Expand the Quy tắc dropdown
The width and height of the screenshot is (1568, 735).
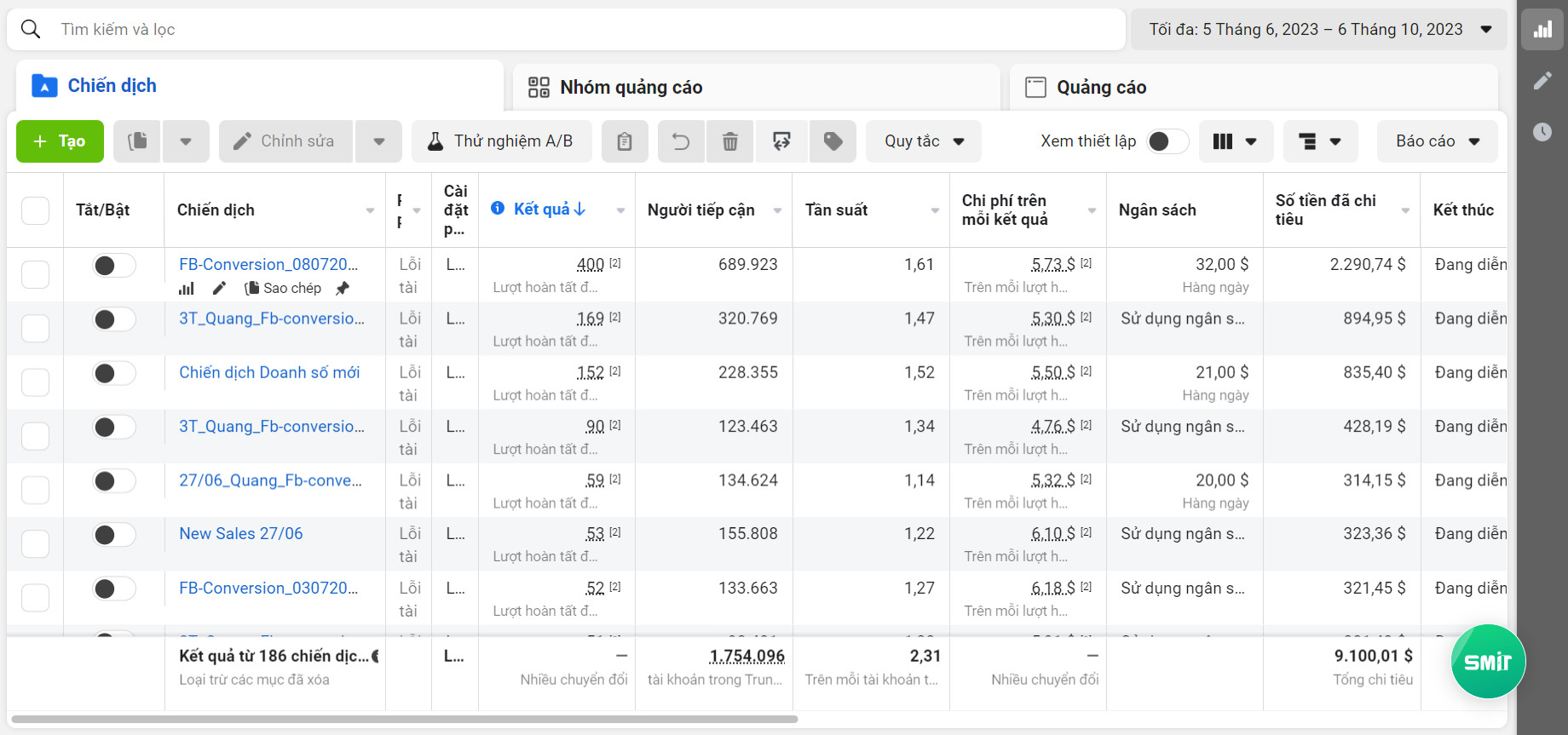click(924, 141)
